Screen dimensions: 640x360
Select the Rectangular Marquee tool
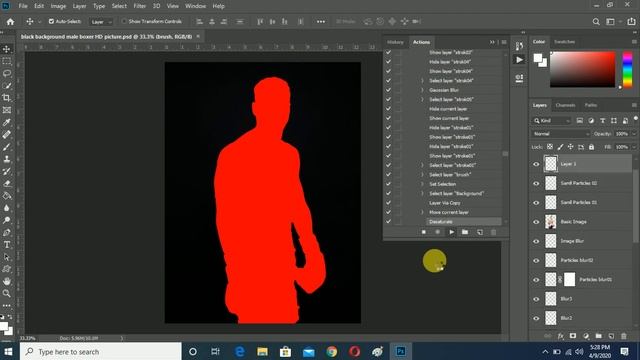pos(7,61)
